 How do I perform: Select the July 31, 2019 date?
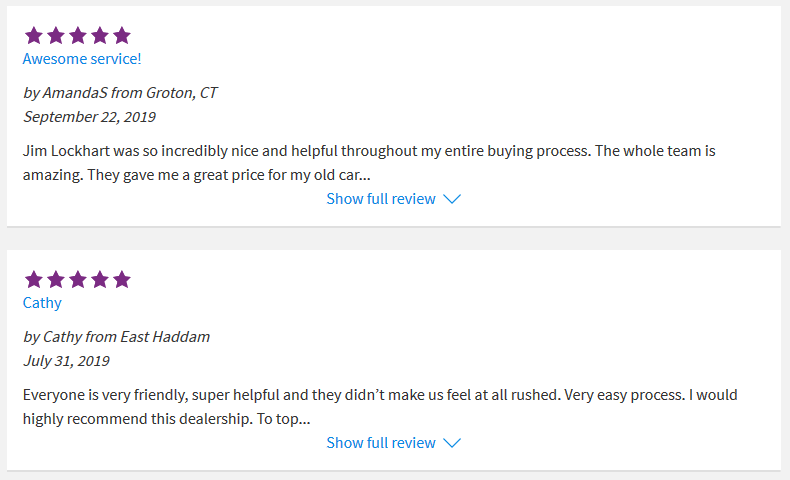coord(66,361)
